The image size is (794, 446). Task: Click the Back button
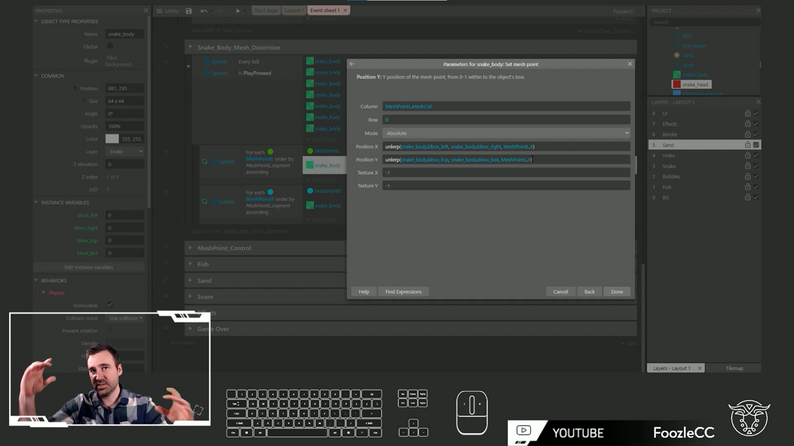point(589,292)
